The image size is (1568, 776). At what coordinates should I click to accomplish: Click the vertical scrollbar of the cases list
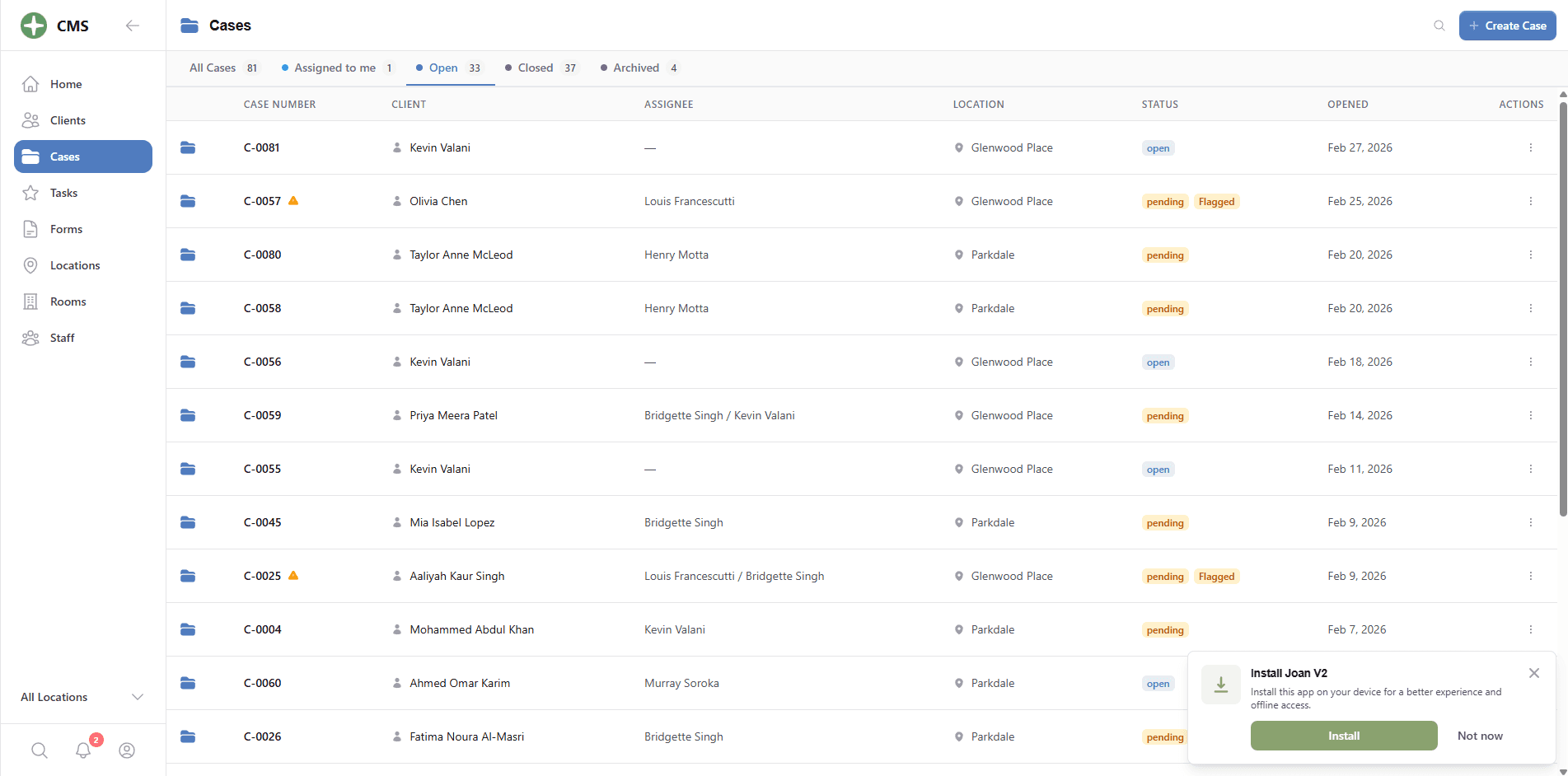click(x=1562, y=310)
